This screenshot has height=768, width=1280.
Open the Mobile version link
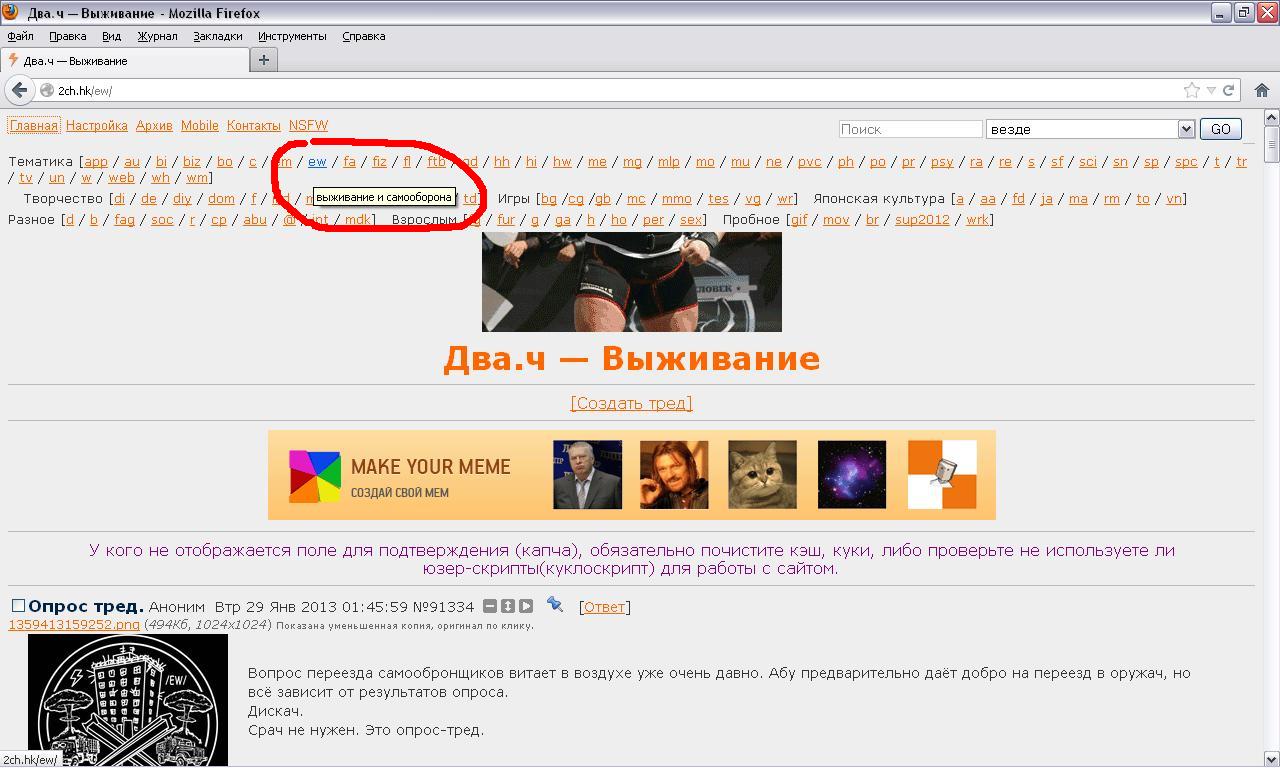199,126
